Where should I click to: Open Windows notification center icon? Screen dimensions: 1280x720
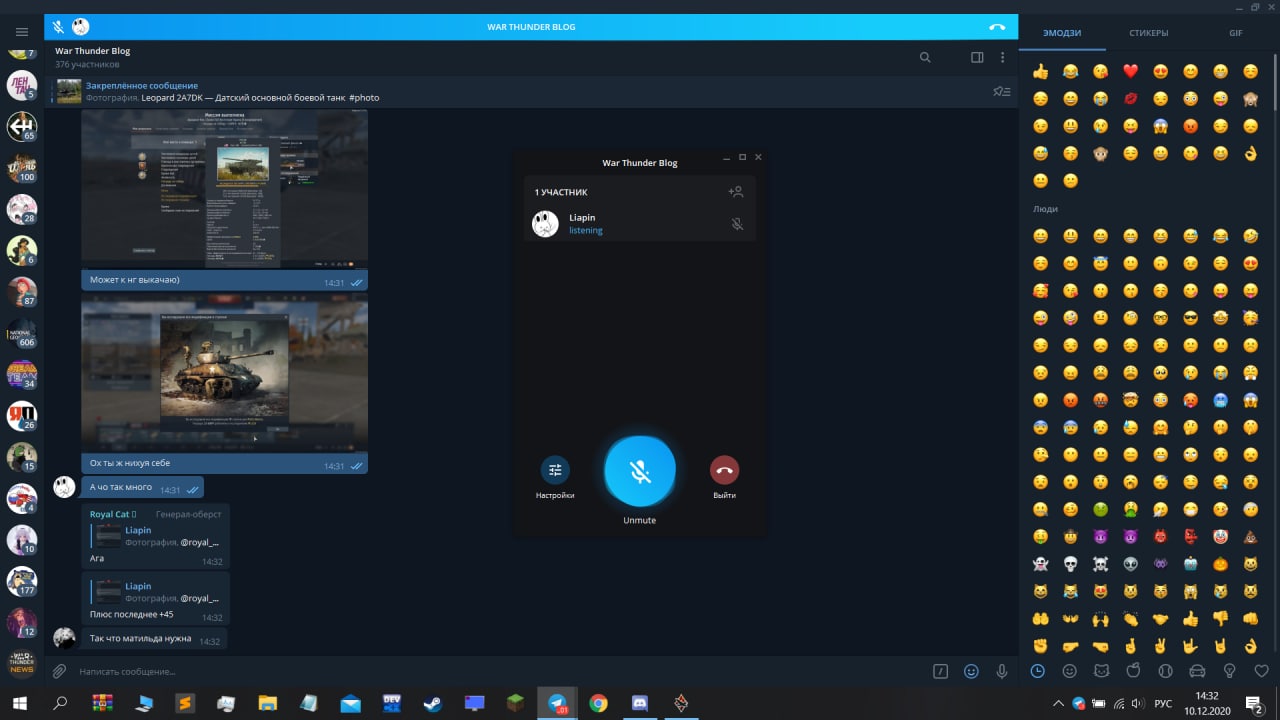pos(1253,703)
